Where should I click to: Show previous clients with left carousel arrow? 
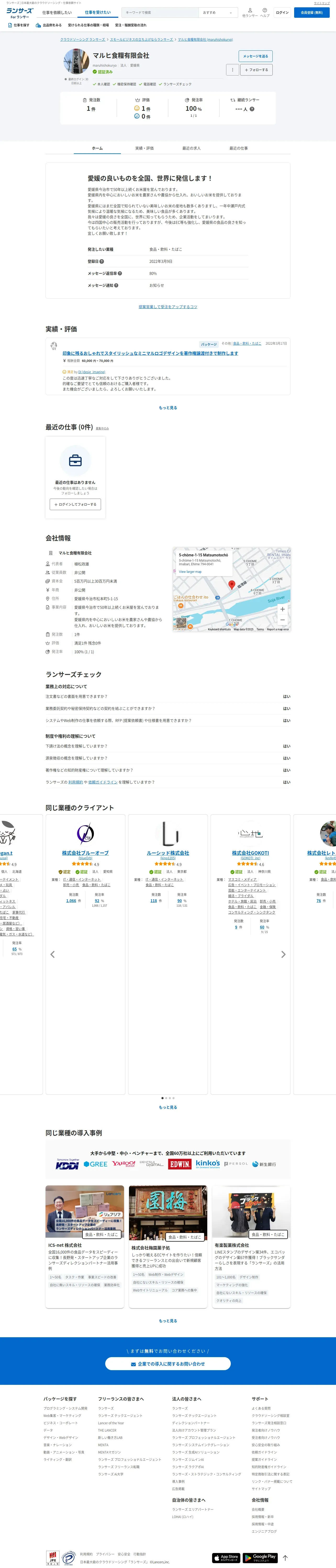coord(52,954)
